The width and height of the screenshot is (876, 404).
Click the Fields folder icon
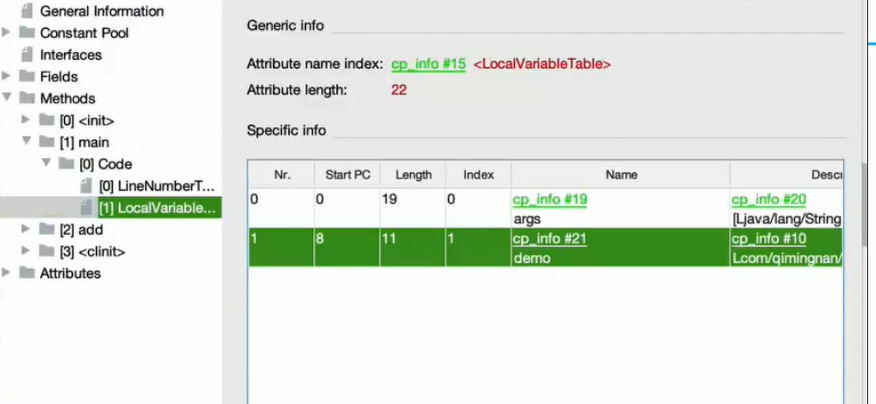pyautogui.click(x=26, y=77)
